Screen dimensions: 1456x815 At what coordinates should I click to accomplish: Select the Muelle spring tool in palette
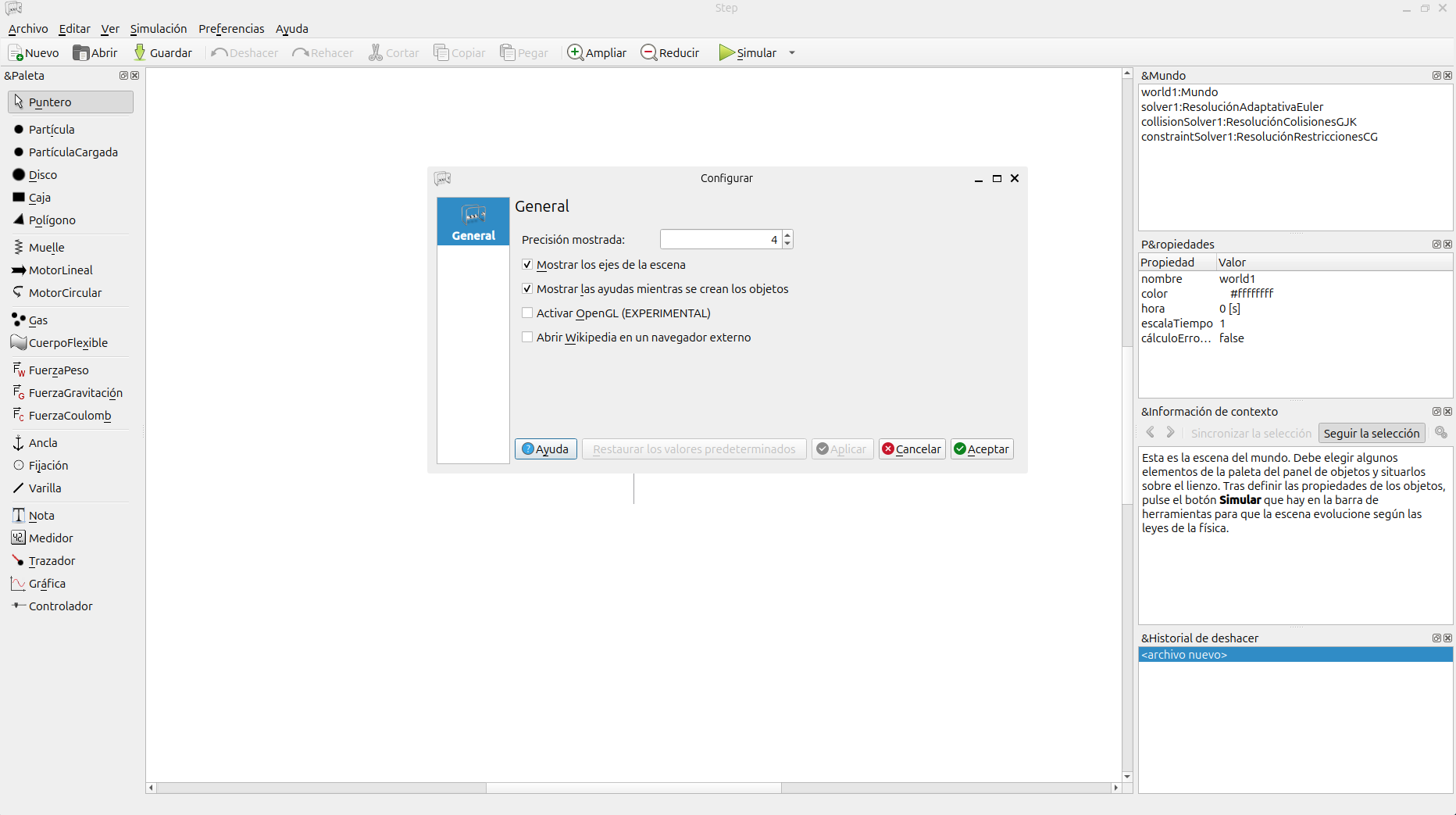coord(46,248)
